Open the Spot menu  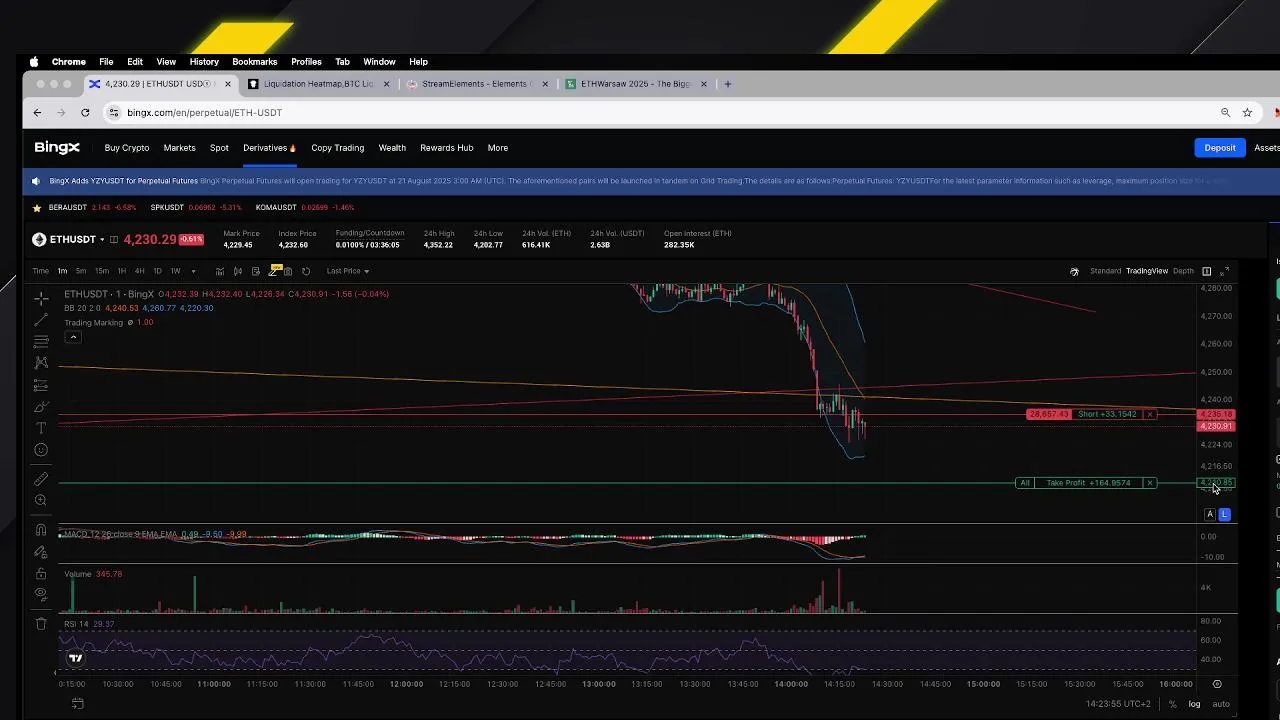219,148
